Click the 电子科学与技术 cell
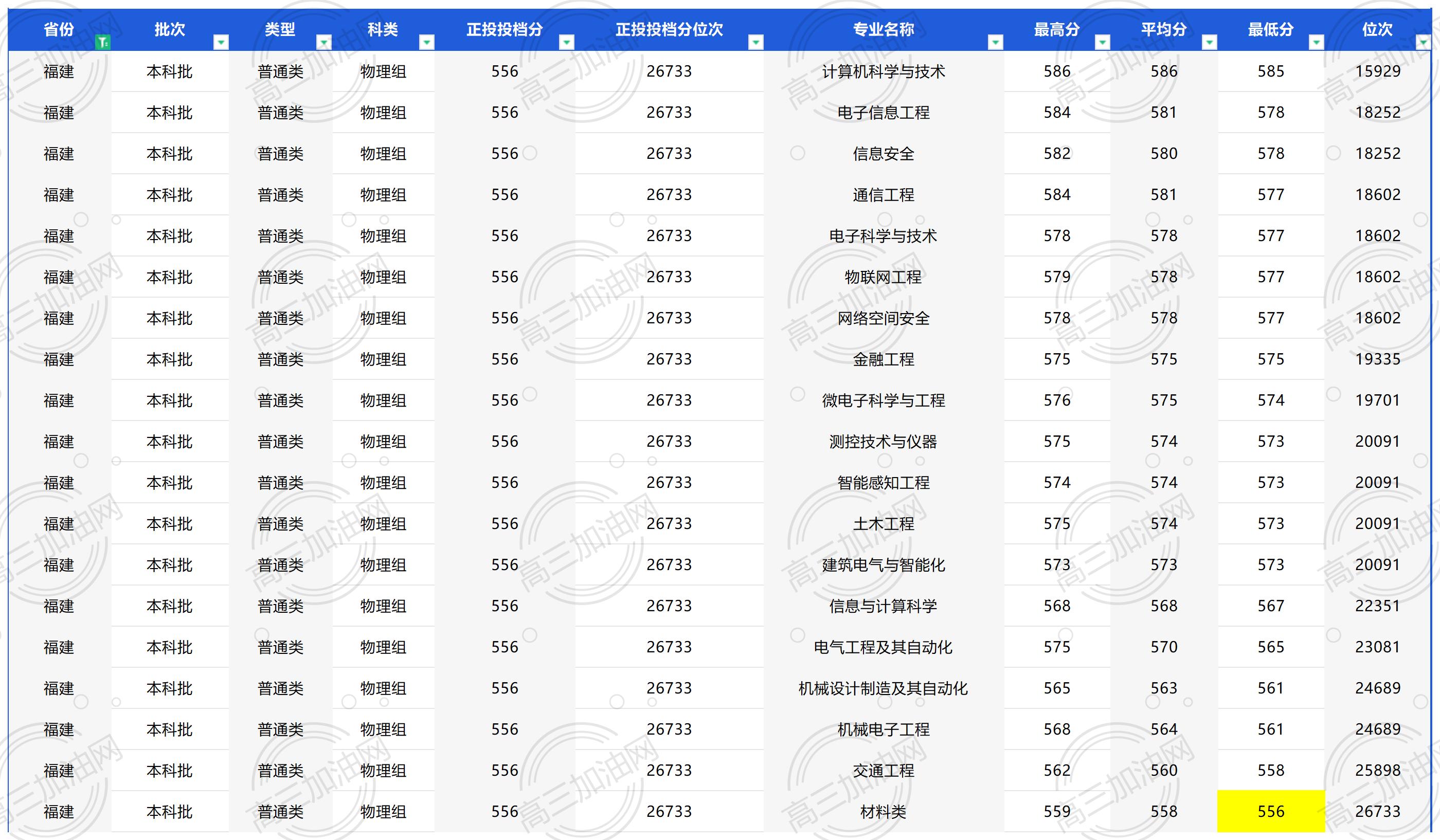This screenshot has height=840, width=1440. click(884, 236)
